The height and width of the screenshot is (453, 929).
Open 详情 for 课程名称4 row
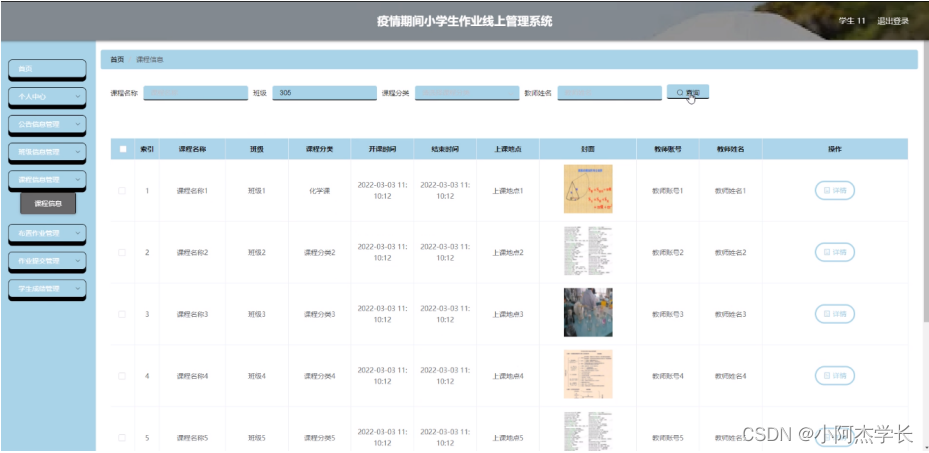click(x=835, y=376)
